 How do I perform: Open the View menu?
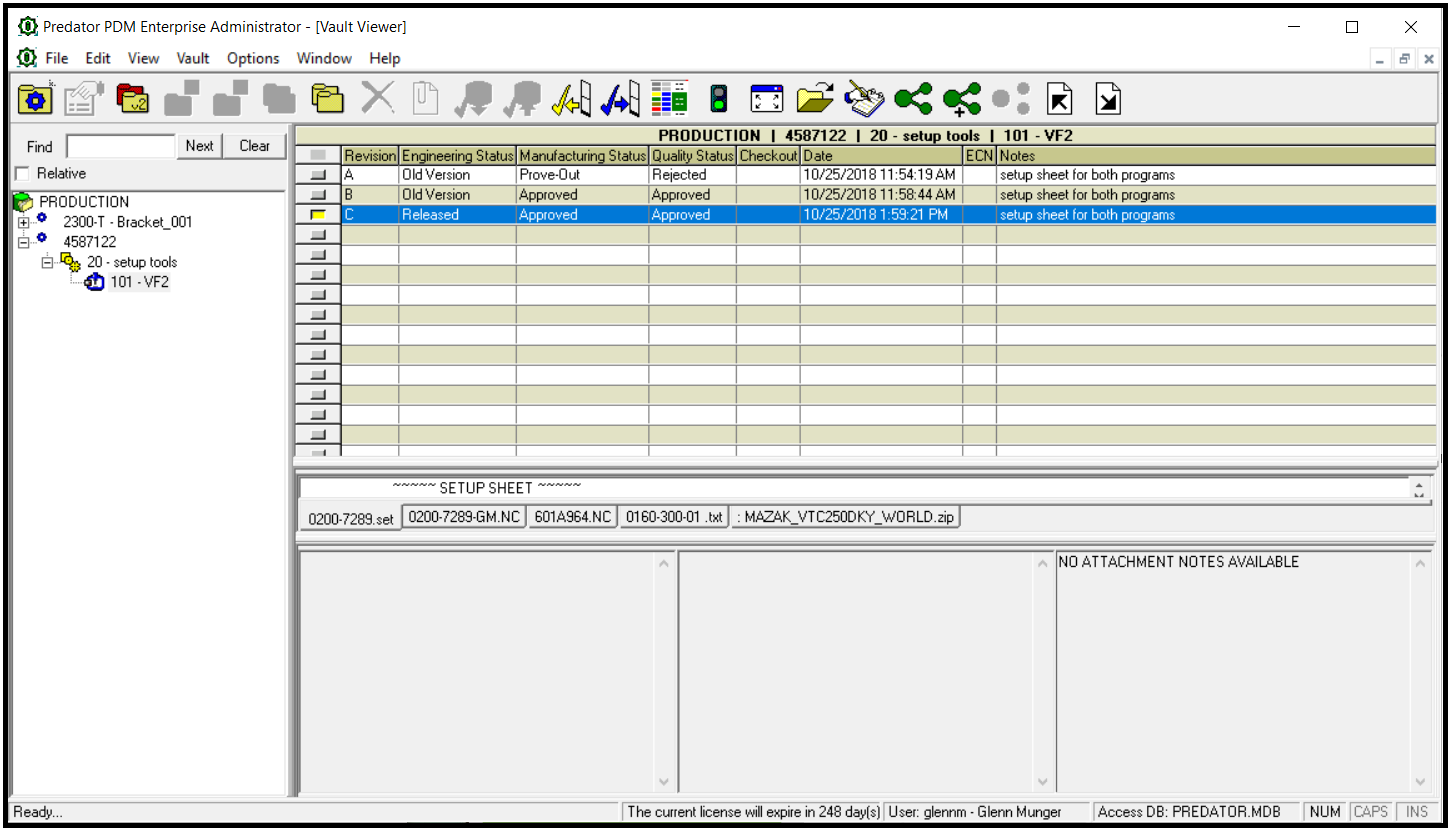pos(144,58)
